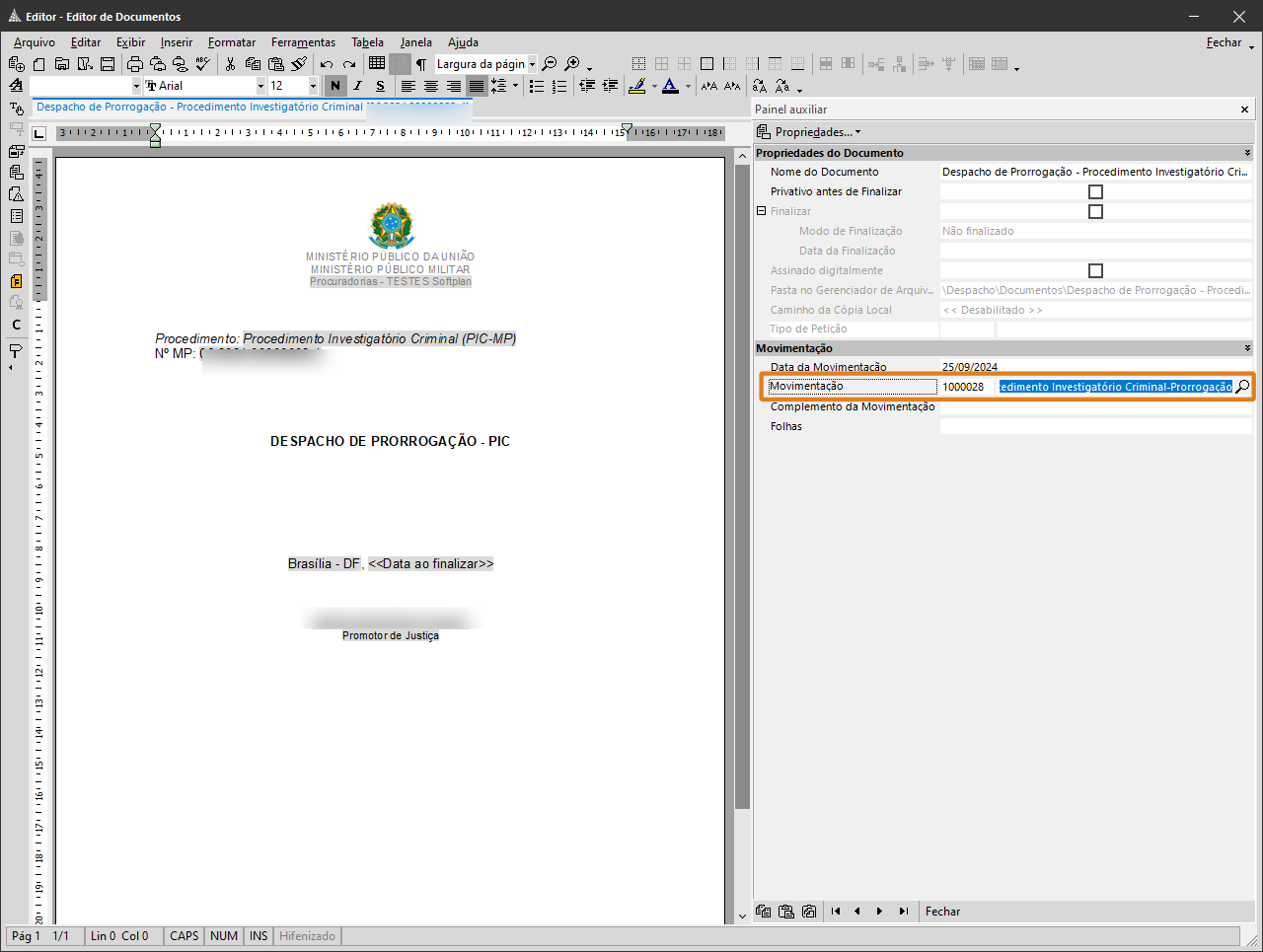Click the new blank document icon
This screenshot has height=952, width=1263.
[39, 64]
